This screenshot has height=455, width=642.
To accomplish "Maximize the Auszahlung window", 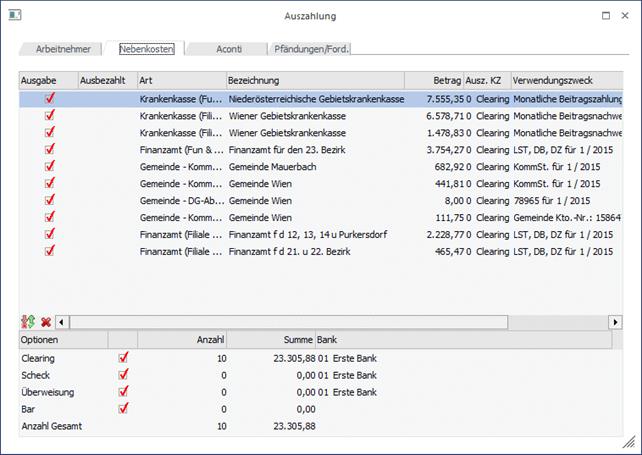I will pyautogui.click(x=604, y=16).
